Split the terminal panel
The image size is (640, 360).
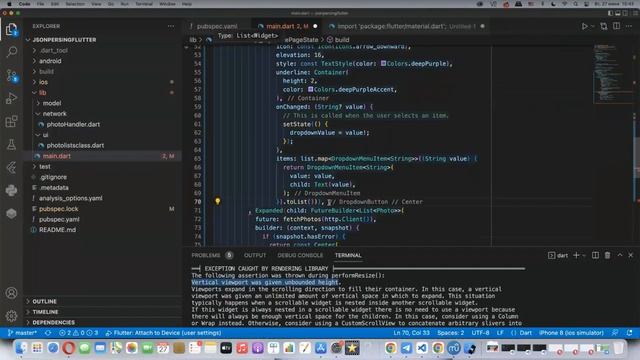(595, 255)
